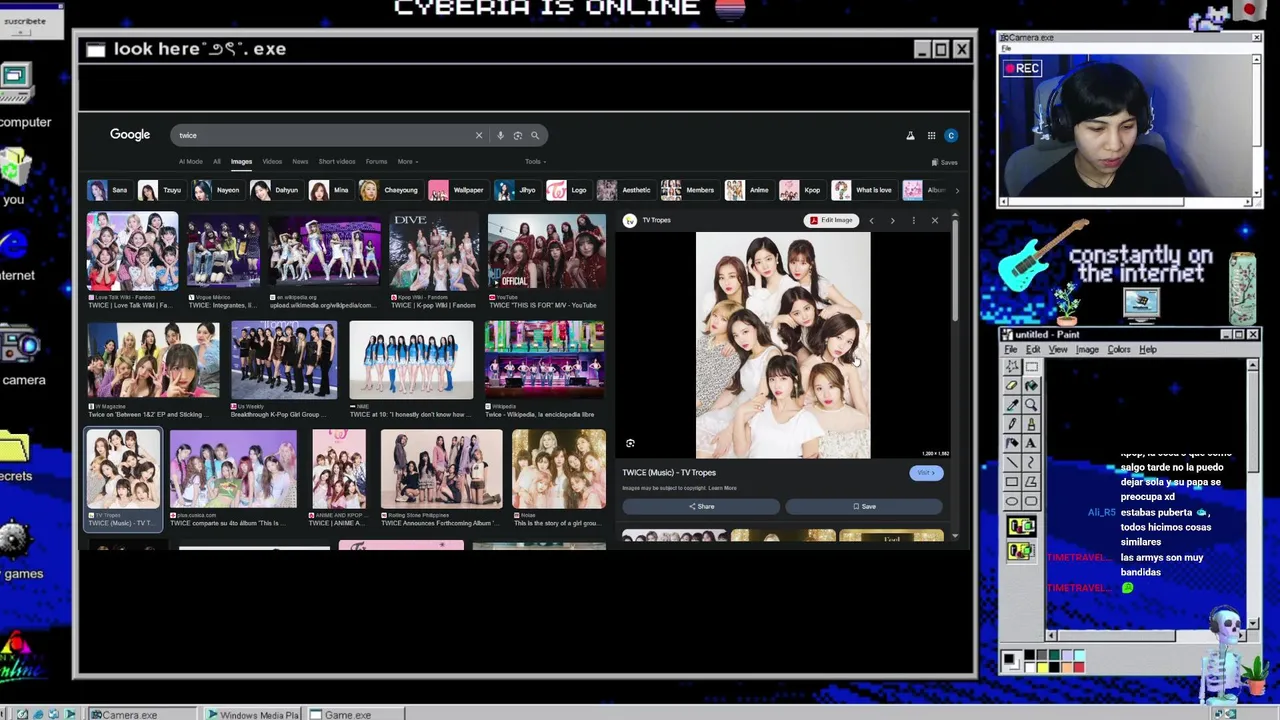Filter by the Wallpaper chip
This screenshot has height=720, width=1280.
(x=458, y=190)
